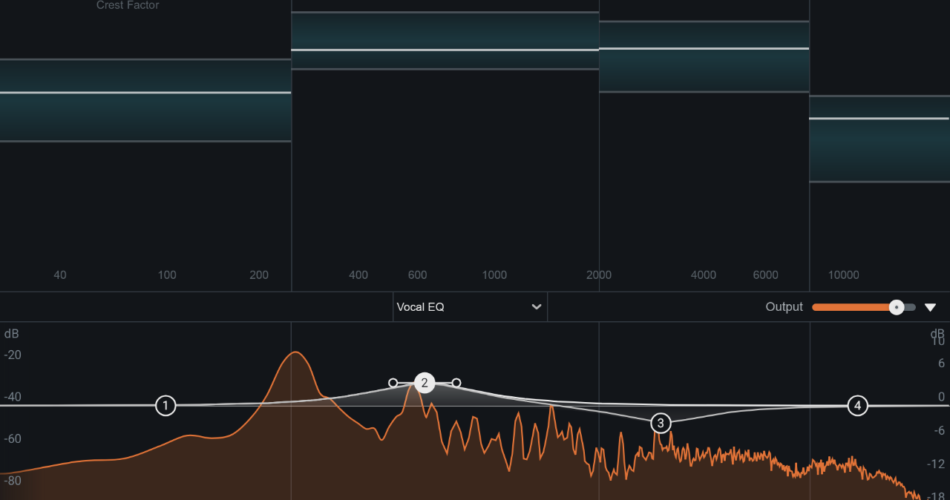Select center line of the 10000 Hz band
950x500 pixels.
coord(879,119)
